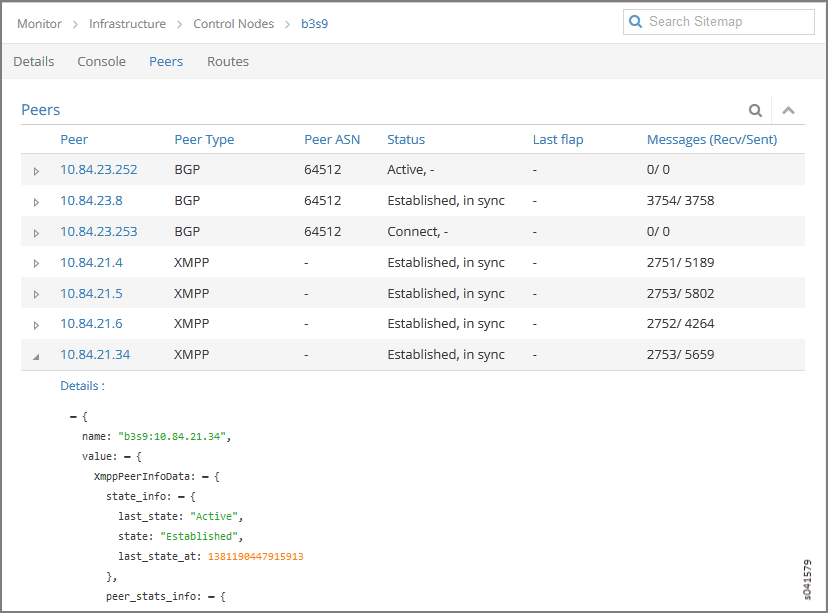Go to Control Nodes in breadcrumb

tap(233, 24)
